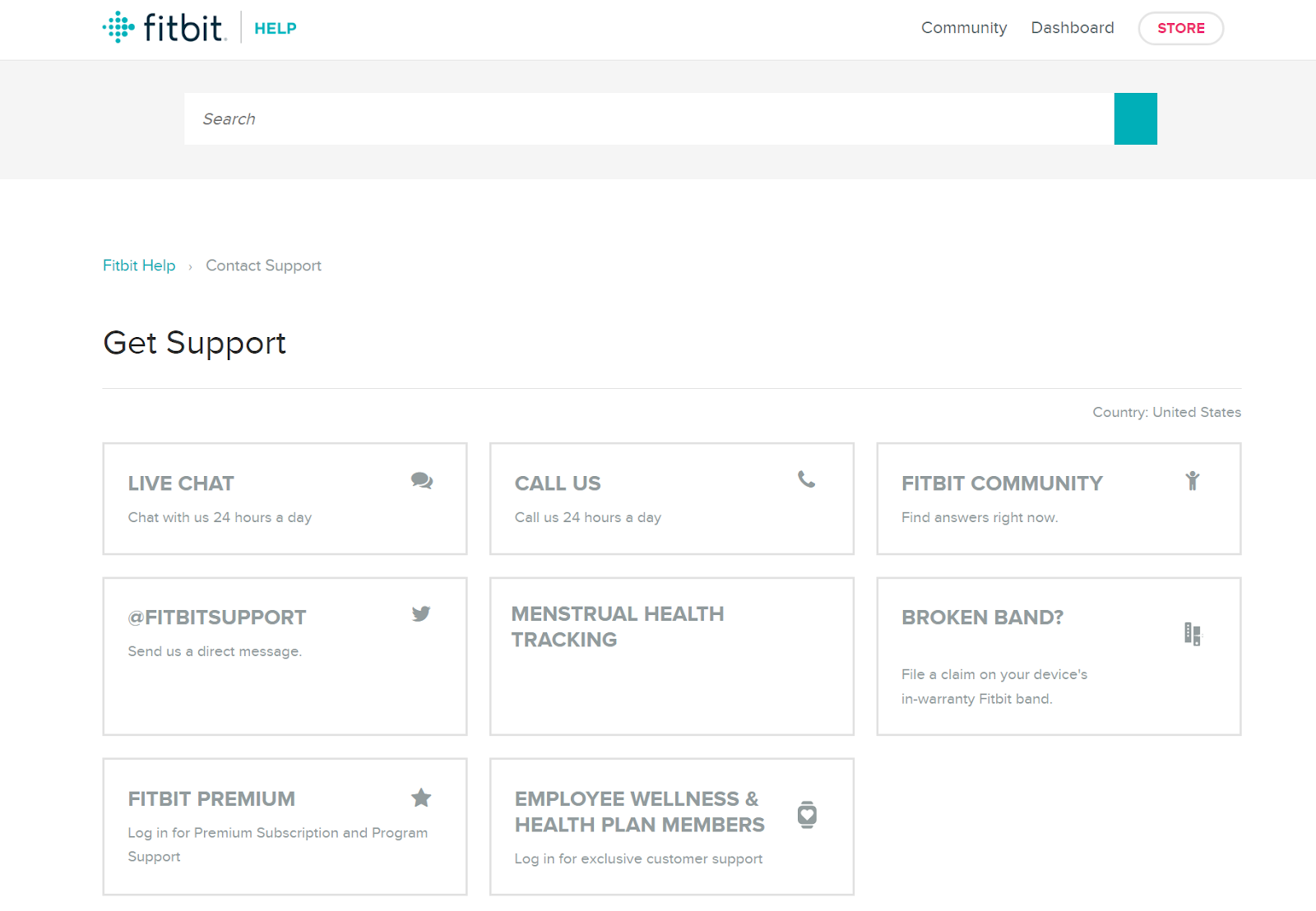Image resolution: width=1316 pixels, height=911 pixels.
Task: Click 'Call us 24 hours a day'
Action: tap(588, 517)
